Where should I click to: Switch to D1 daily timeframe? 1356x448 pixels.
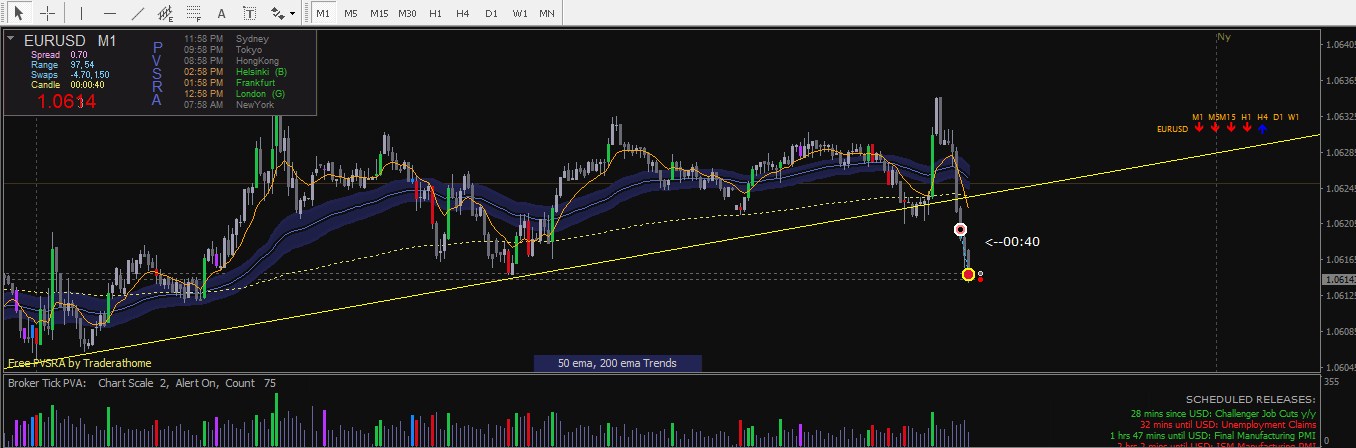[491, 14]
